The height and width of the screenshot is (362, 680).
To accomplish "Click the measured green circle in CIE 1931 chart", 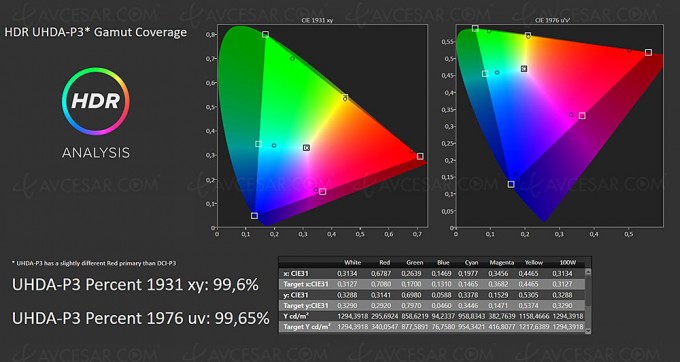I will click(292, 59).
